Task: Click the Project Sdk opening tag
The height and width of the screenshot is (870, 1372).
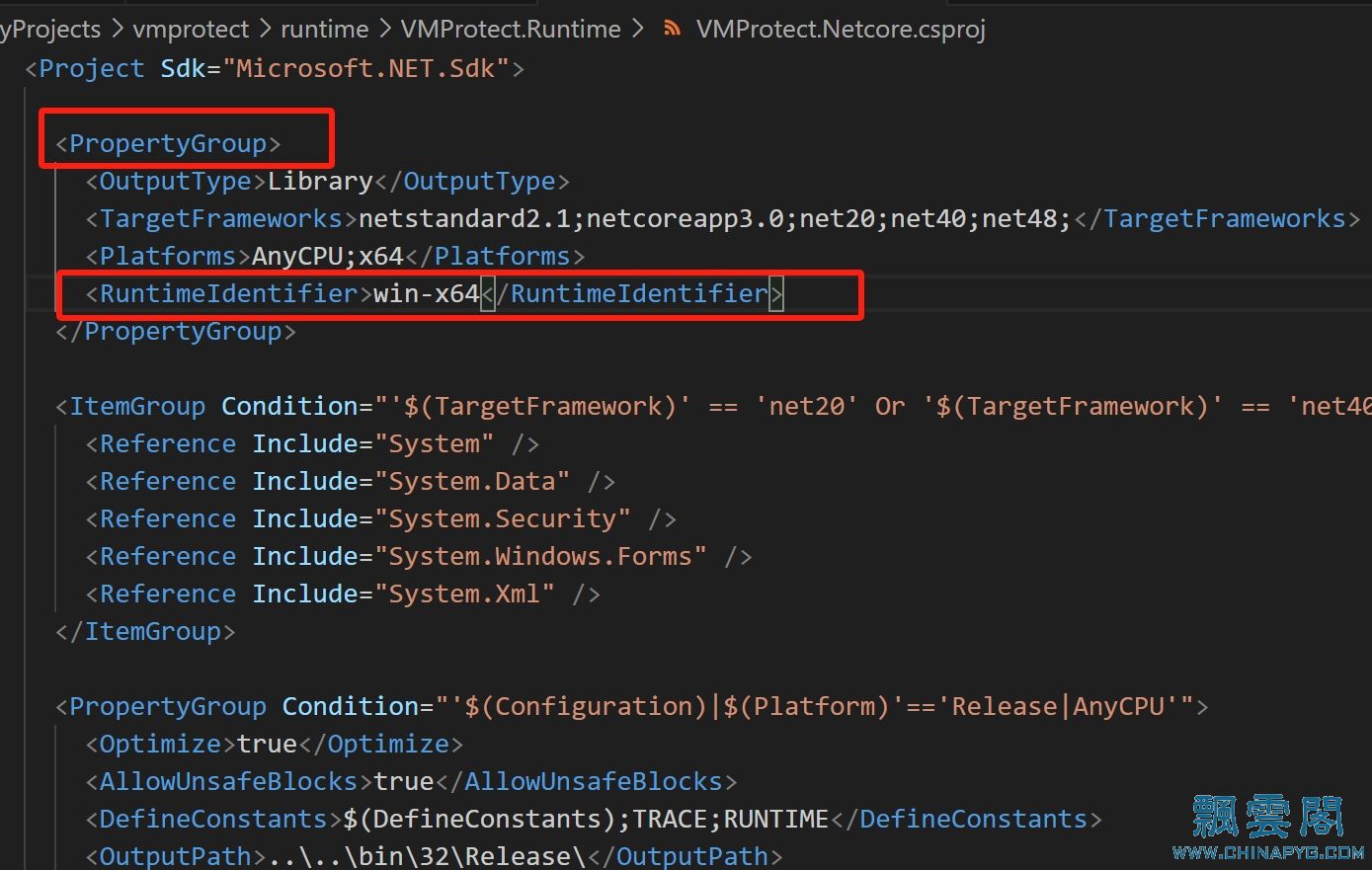Action: [x=275, y=69]
